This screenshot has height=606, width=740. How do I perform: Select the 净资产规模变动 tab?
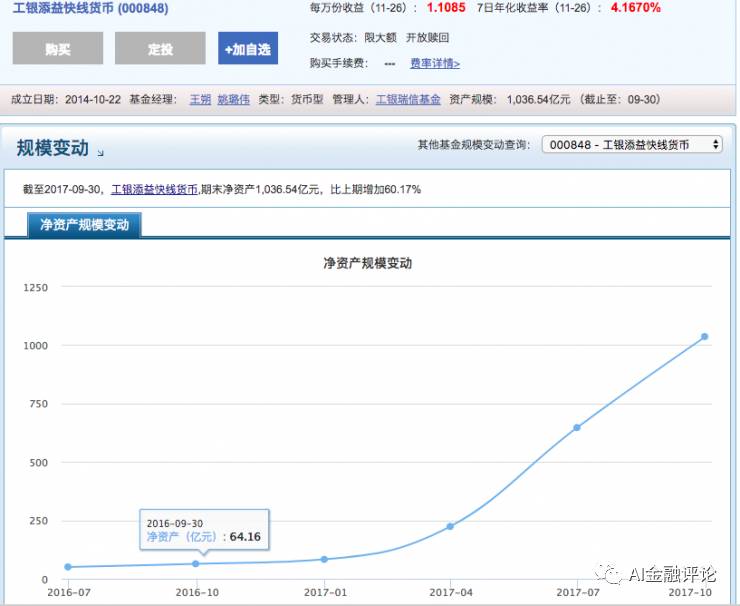tap(84, 225)
